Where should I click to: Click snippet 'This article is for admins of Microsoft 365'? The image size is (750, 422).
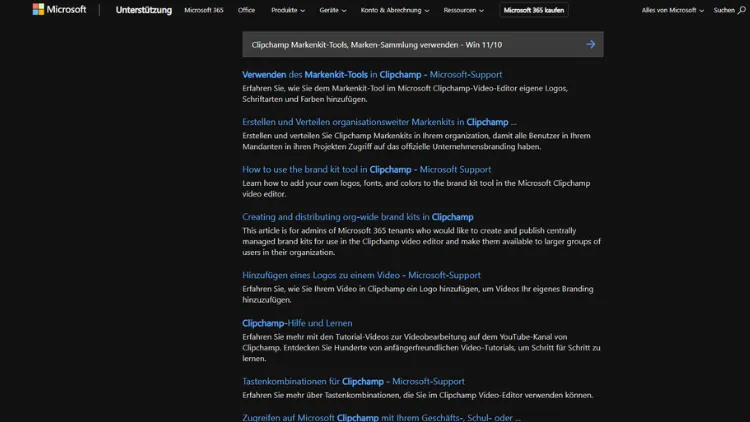[x=421, y=241]
